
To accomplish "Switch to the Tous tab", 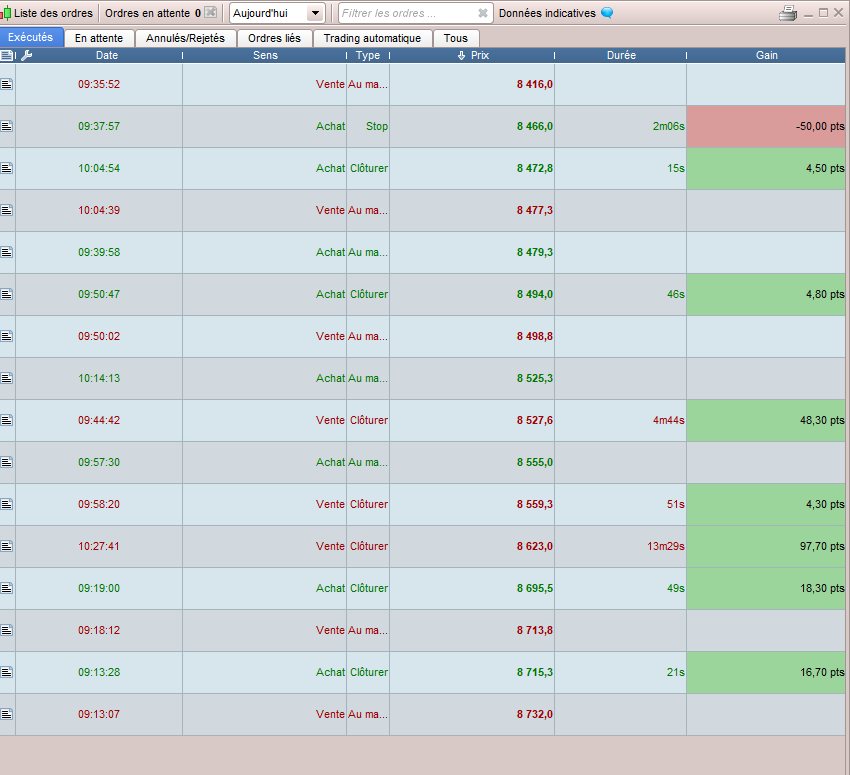I will [x=456, y=38].
